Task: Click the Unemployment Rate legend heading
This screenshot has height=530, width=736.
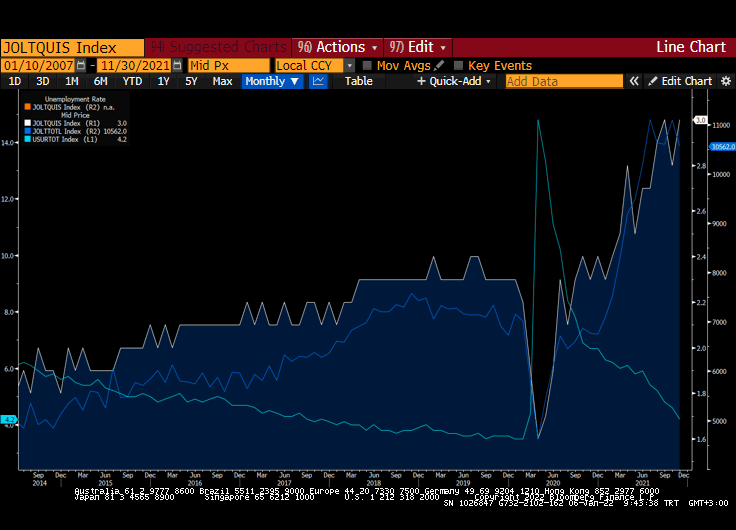Action: 75,99
